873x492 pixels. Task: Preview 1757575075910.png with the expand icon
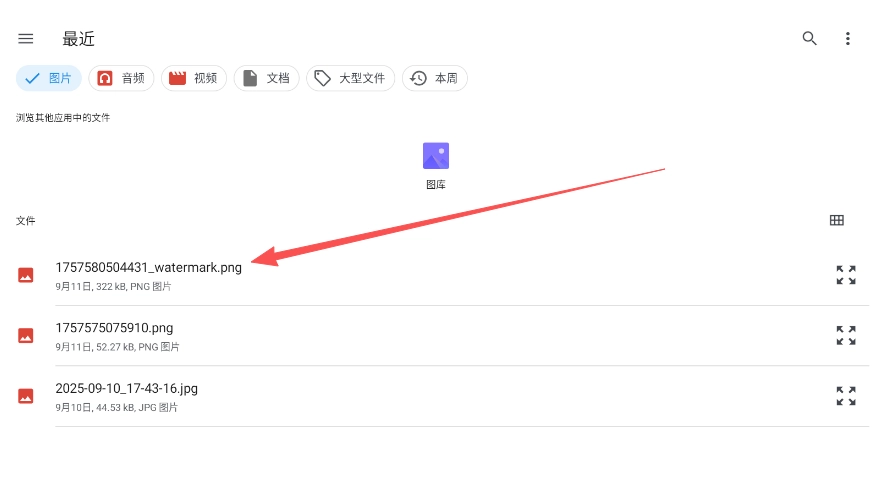click(846, 335)
